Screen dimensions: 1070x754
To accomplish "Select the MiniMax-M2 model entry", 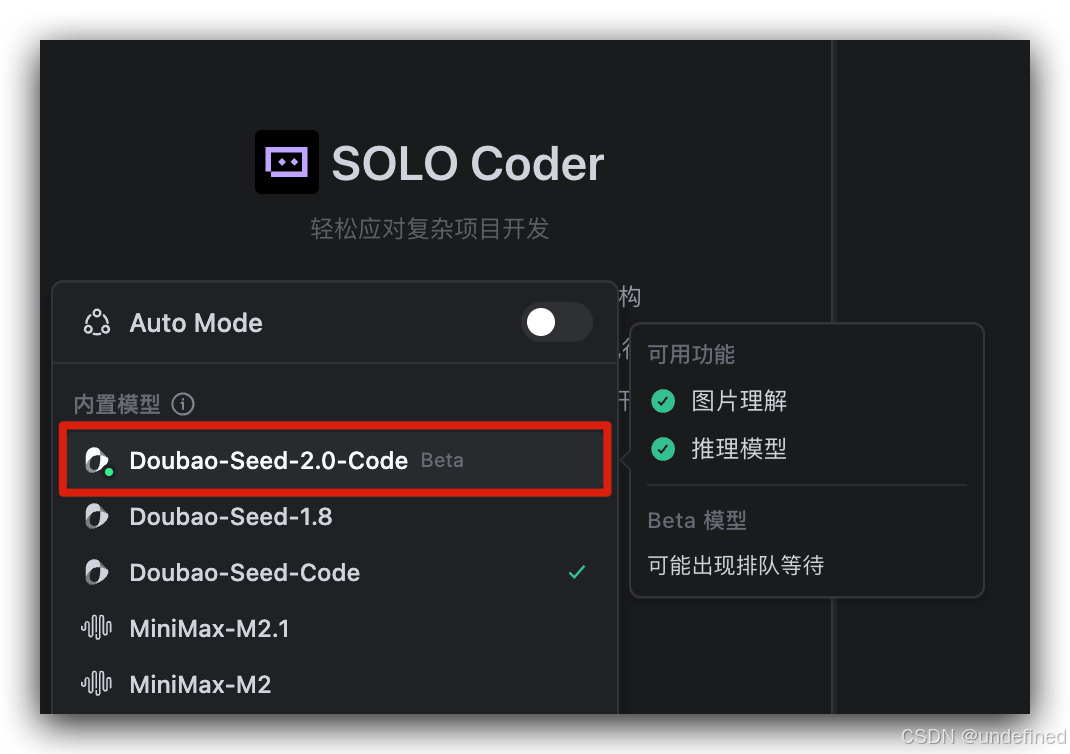I will [x=200, y=684].
